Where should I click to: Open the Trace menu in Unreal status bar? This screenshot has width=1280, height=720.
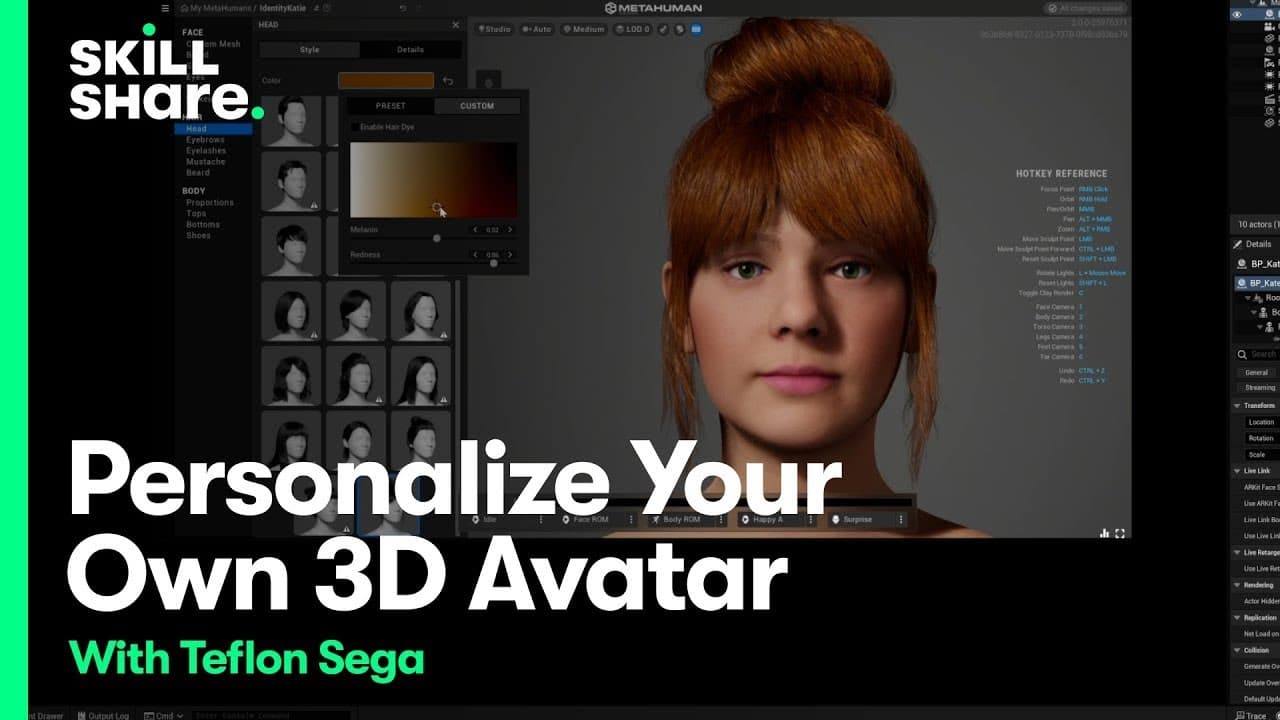[x=1250, y=715]
